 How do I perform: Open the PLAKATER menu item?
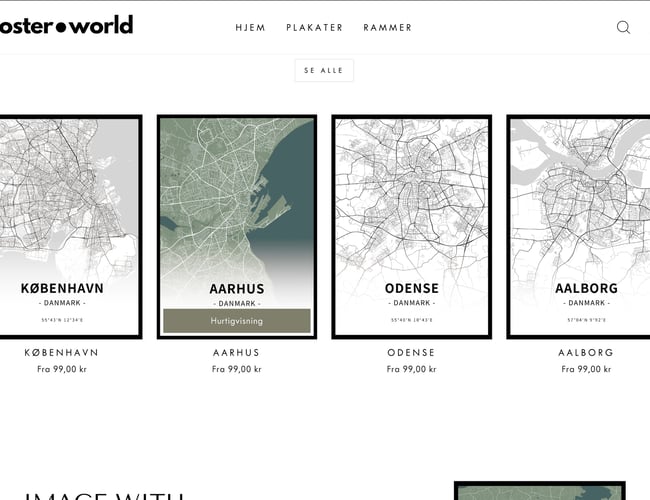314,28
